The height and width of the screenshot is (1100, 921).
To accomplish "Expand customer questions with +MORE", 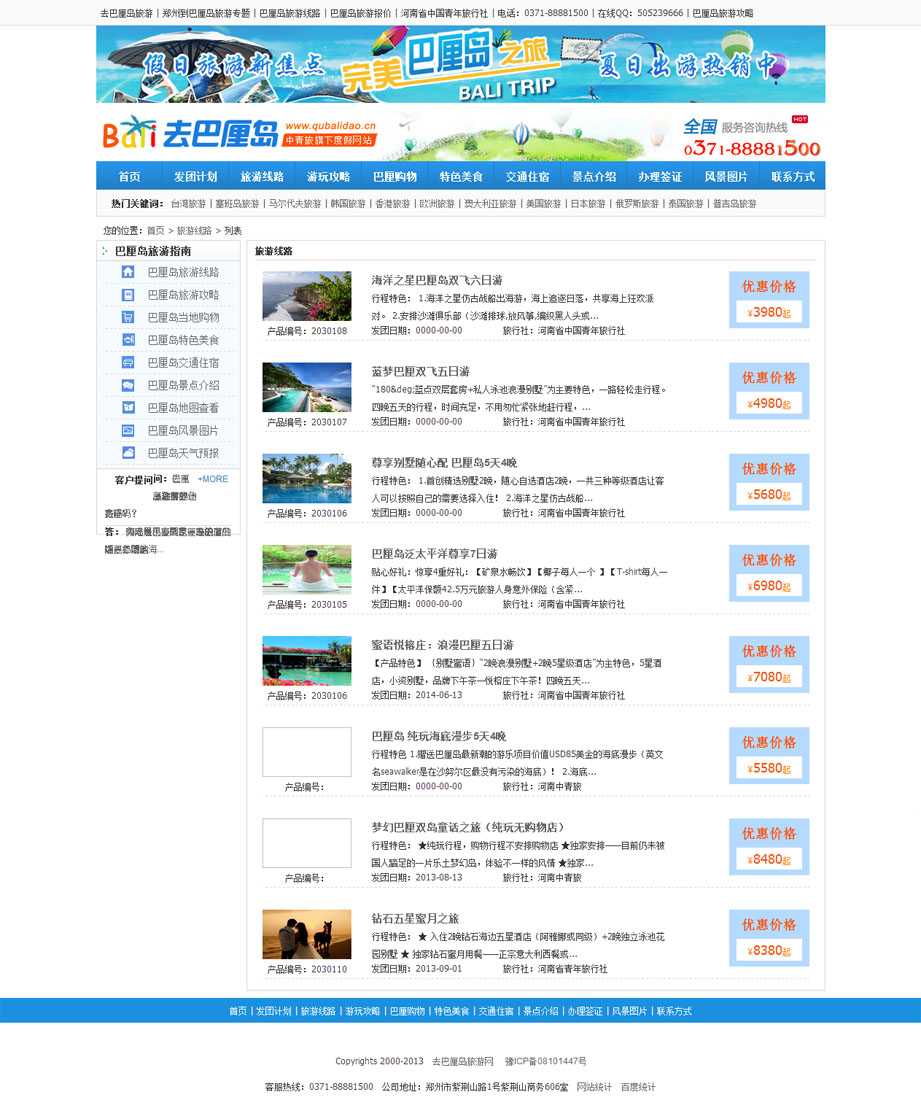I will [x=212, y=479].
